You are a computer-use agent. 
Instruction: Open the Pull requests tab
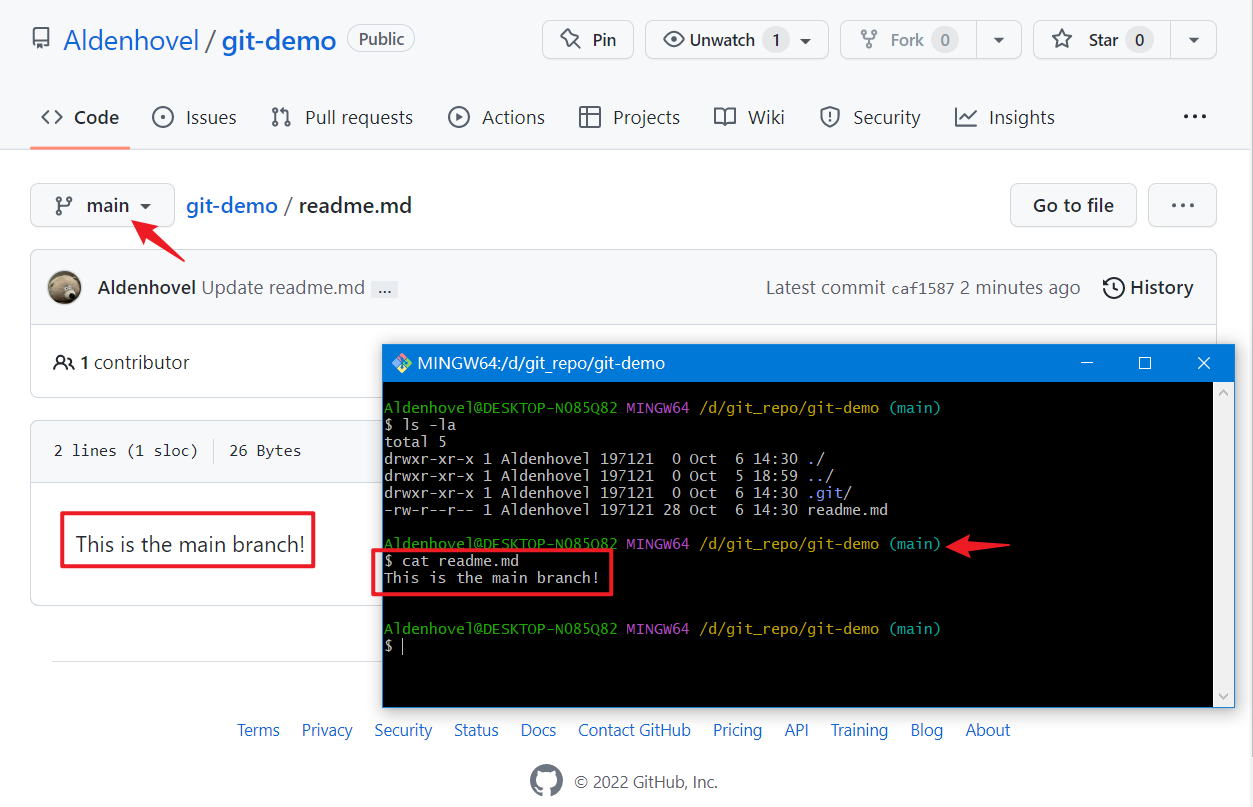click(342, 117)
